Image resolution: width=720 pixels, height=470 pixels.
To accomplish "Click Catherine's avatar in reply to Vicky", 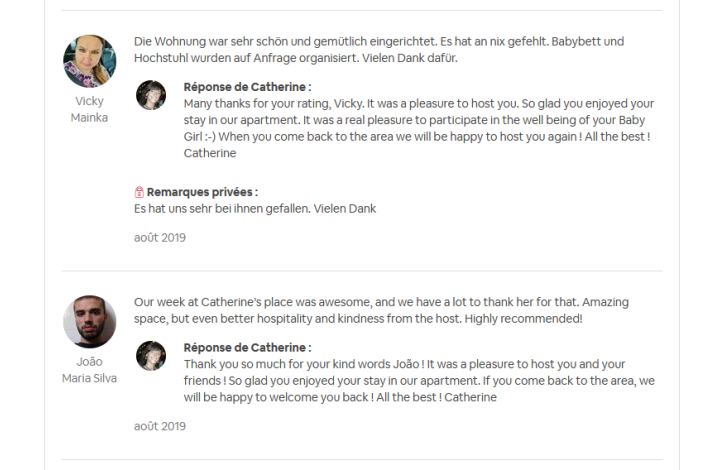I will pos(151,95).
